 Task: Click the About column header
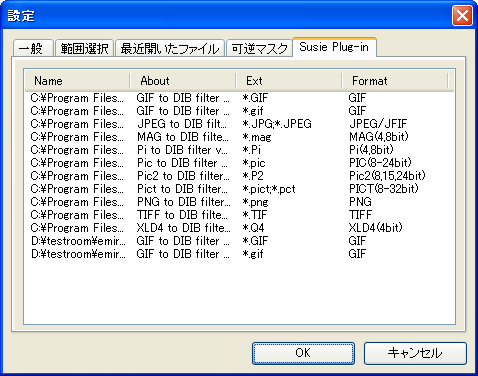(183, 81)
